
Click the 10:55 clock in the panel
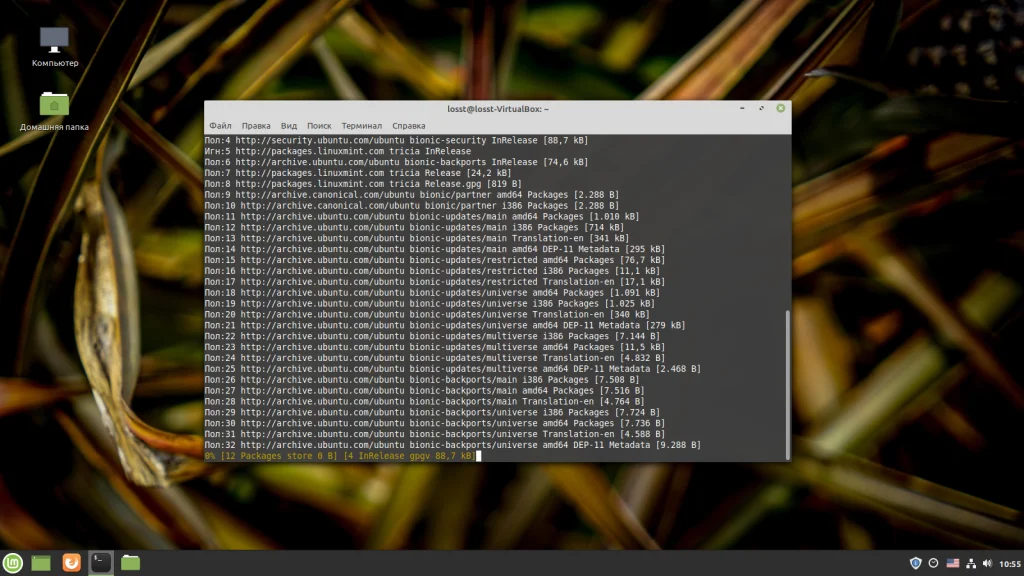(x=1010, y=564)
